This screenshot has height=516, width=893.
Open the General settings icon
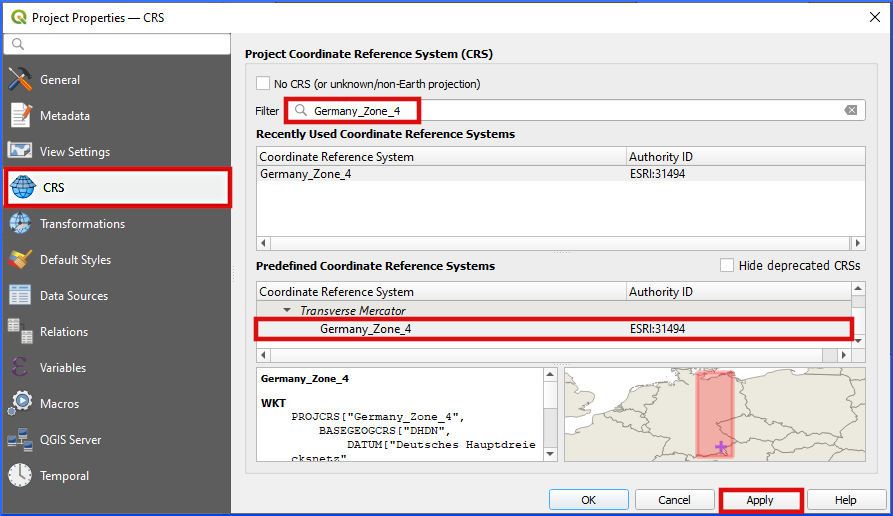[x=21, y=79]
